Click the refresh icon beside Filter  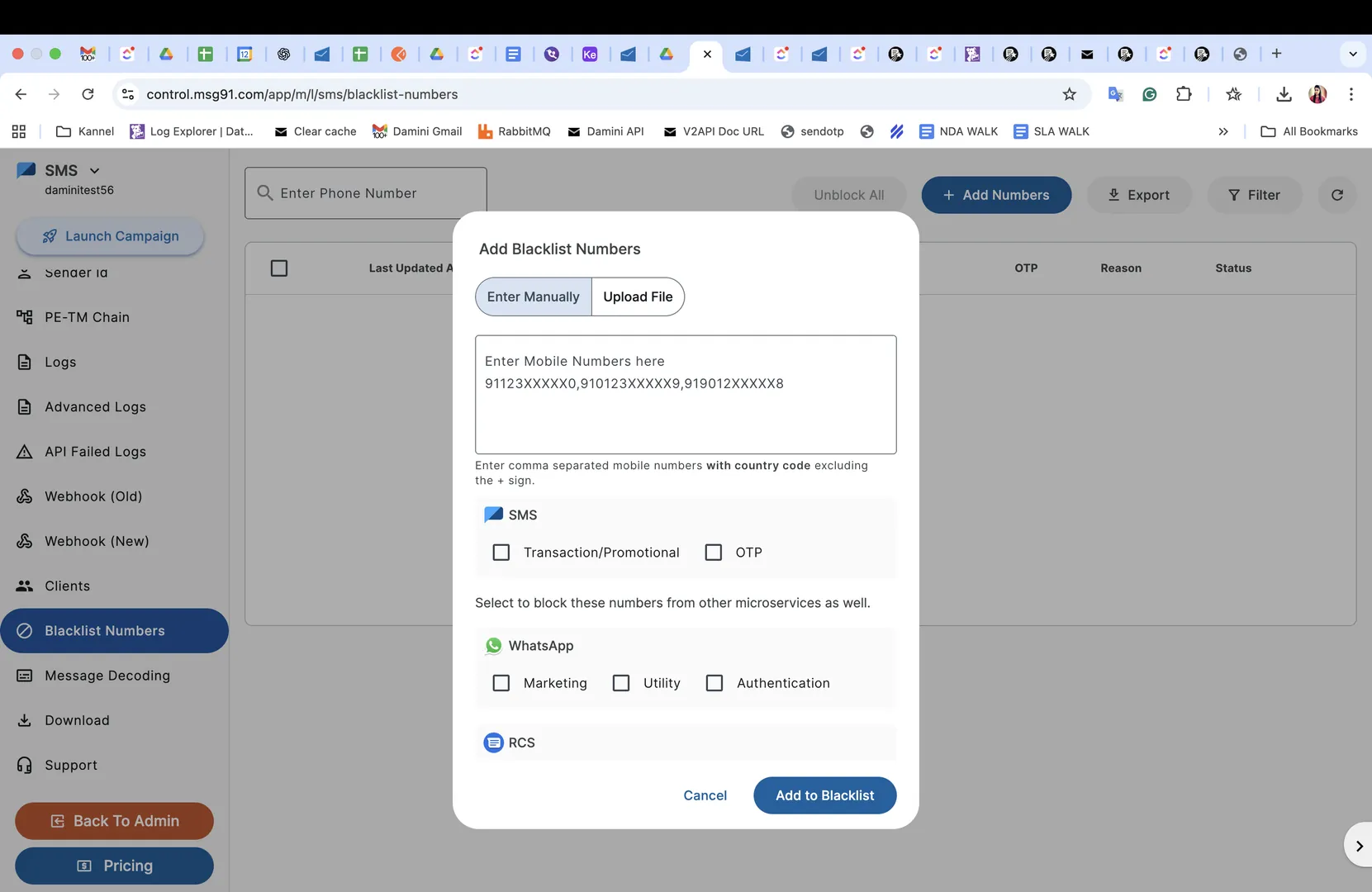pos(1337,195)
